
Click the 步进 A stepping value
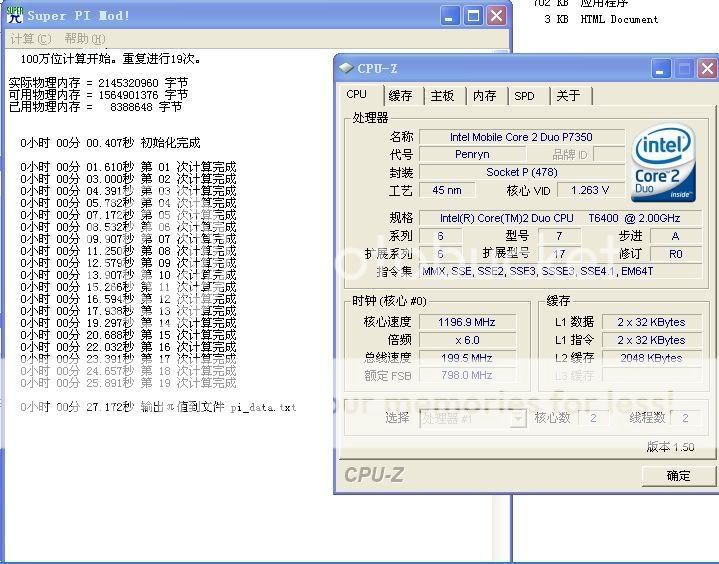[676, 236]
